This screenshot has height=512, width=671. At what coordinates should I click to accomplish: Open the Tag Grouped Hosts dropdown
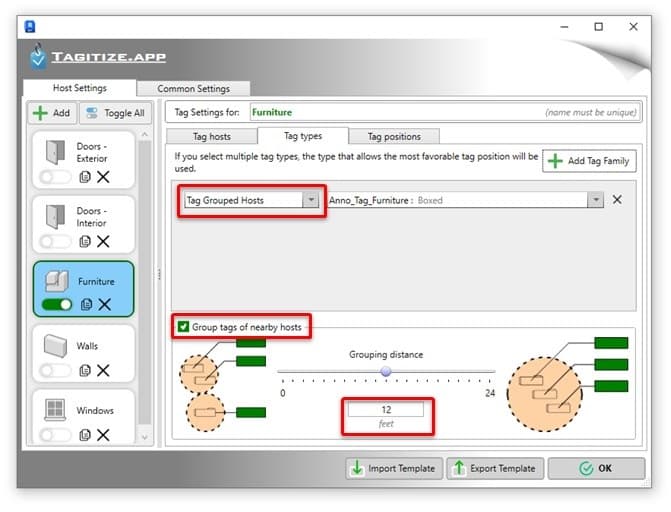(311, 200)
